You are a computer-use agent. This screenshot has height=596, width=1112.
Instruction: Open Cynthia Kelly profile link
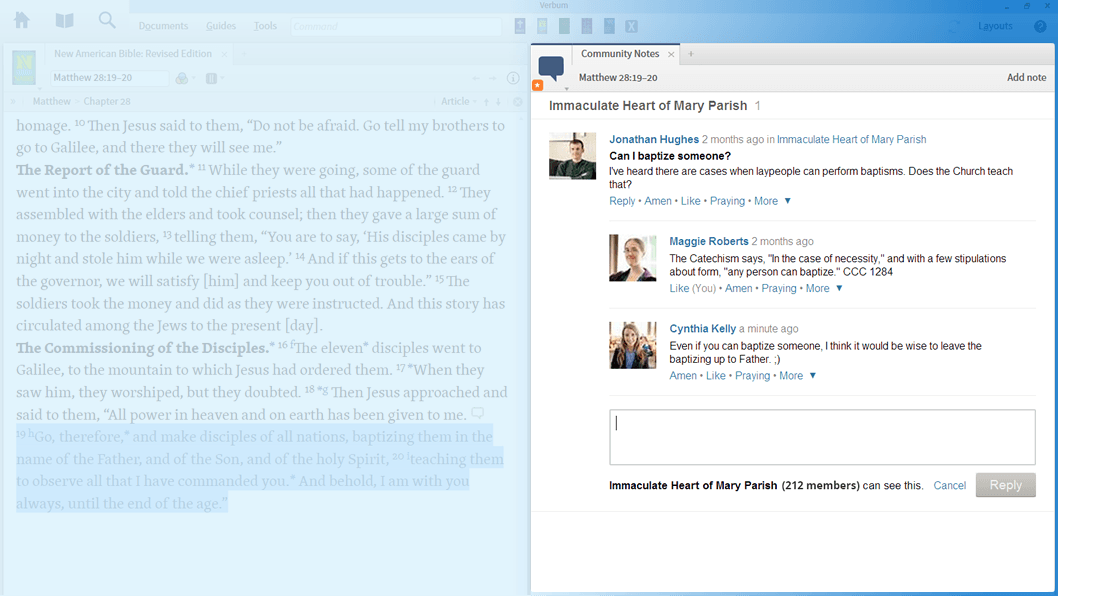point(702,329)
